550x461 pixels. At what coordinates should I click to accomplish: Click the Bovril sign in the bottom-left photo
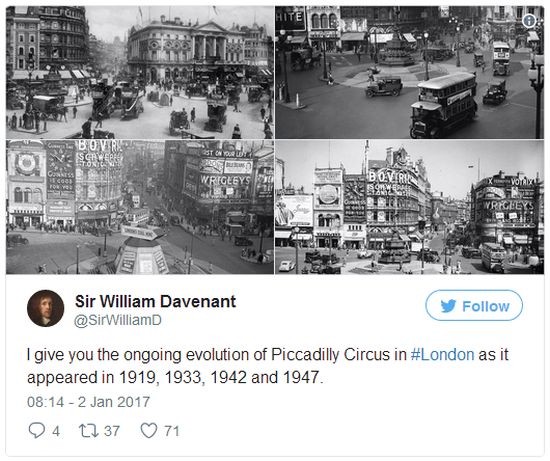tap(100, 146)
